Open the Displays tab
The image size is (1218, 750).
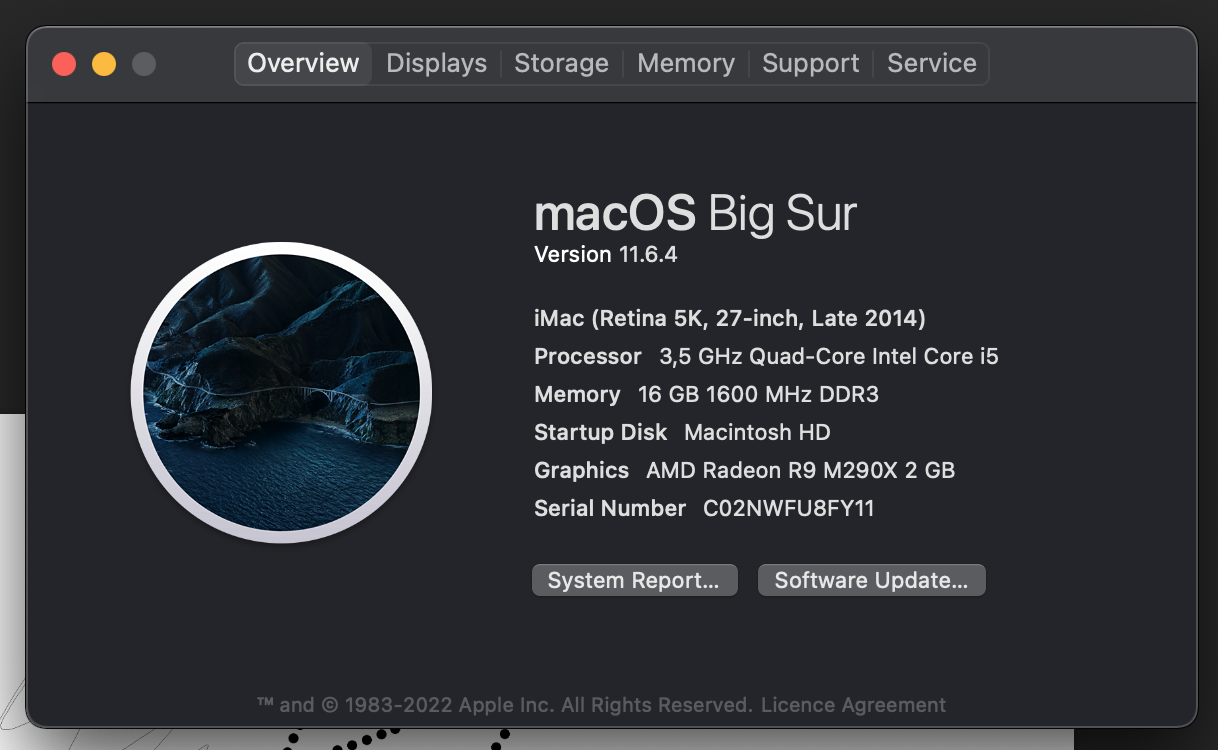pos(436,63)
